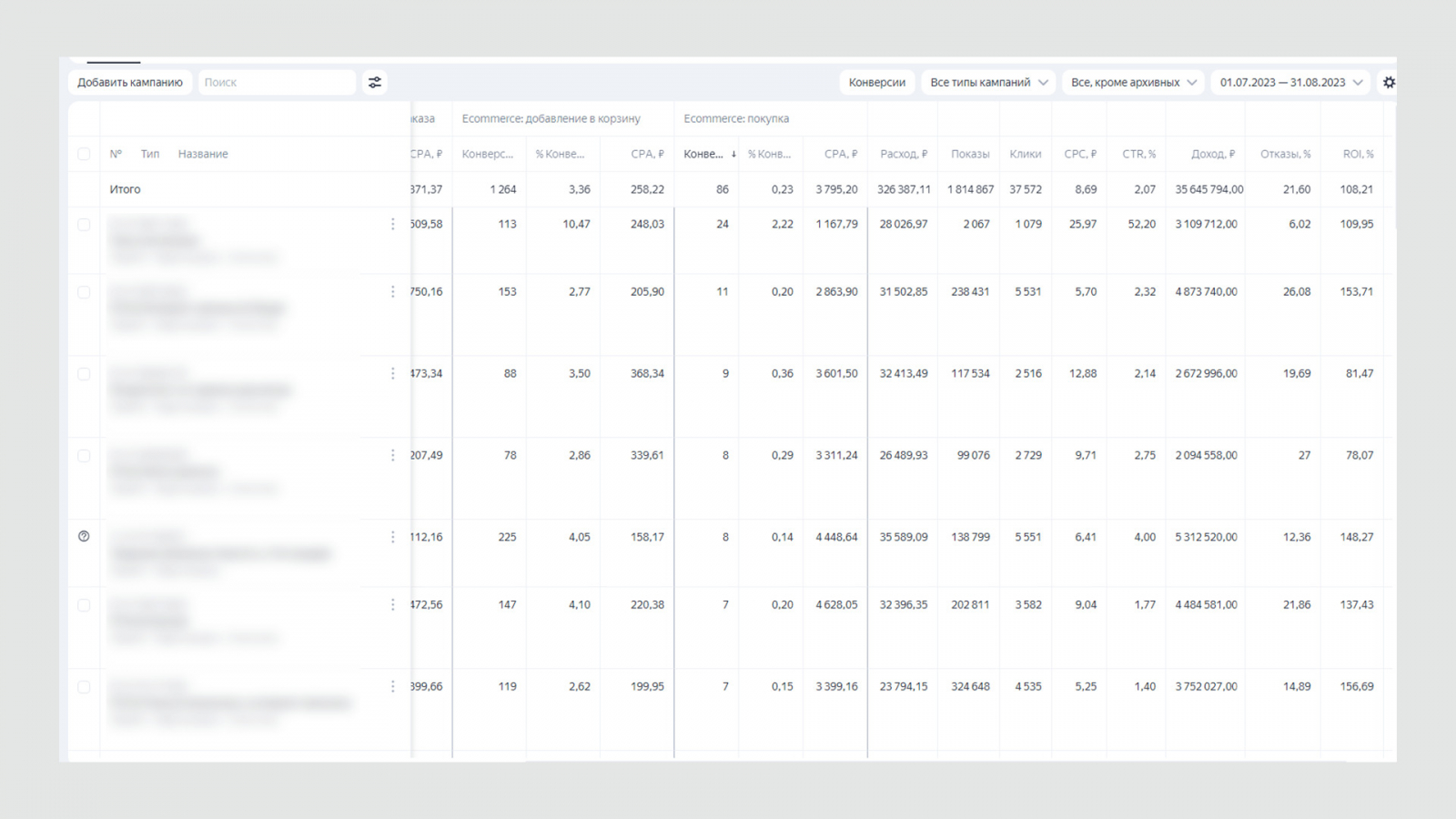Viewport: 1456px width, 819px height.
Task: Click the 'Добавить кампанию' button
Action: pos(130,83)
